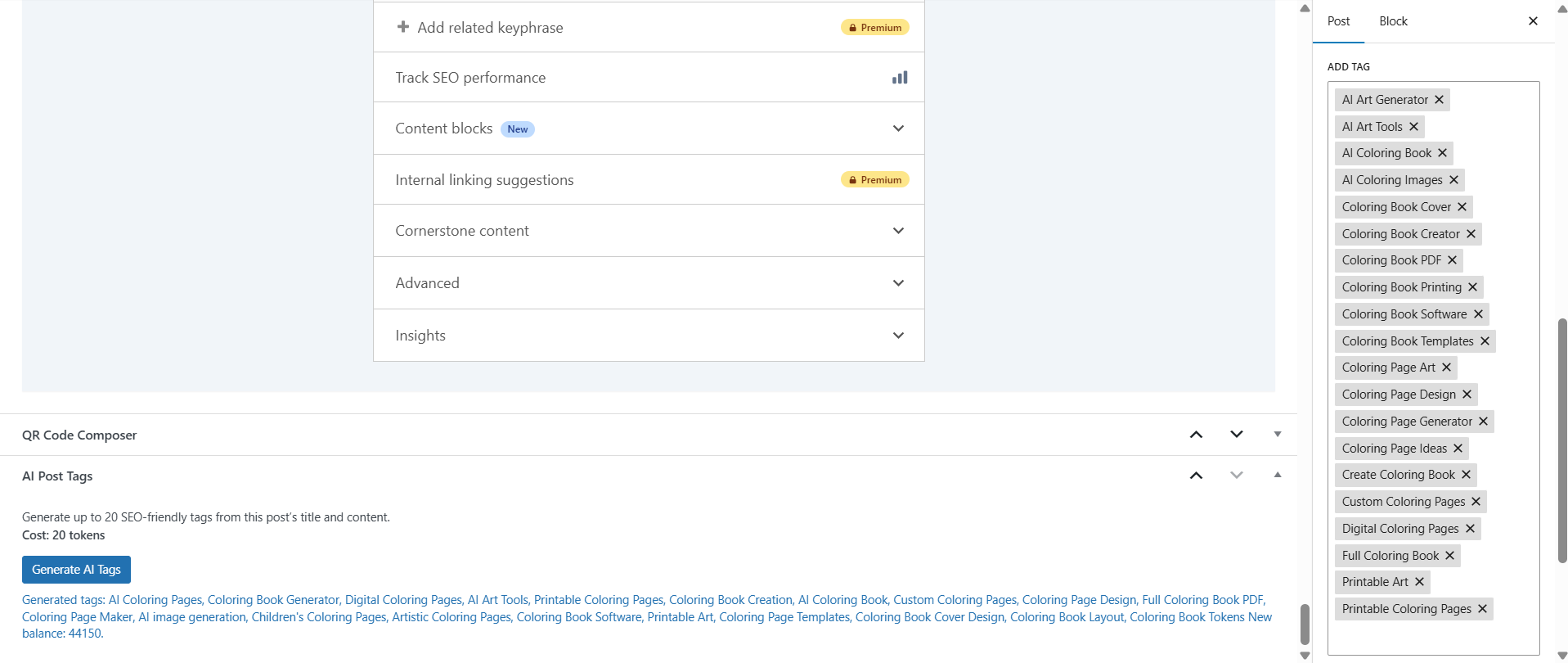This screenshot has height=663, width=1568.
Task: Collapse the AI Post Tags panel
Action: (1277, 476)
